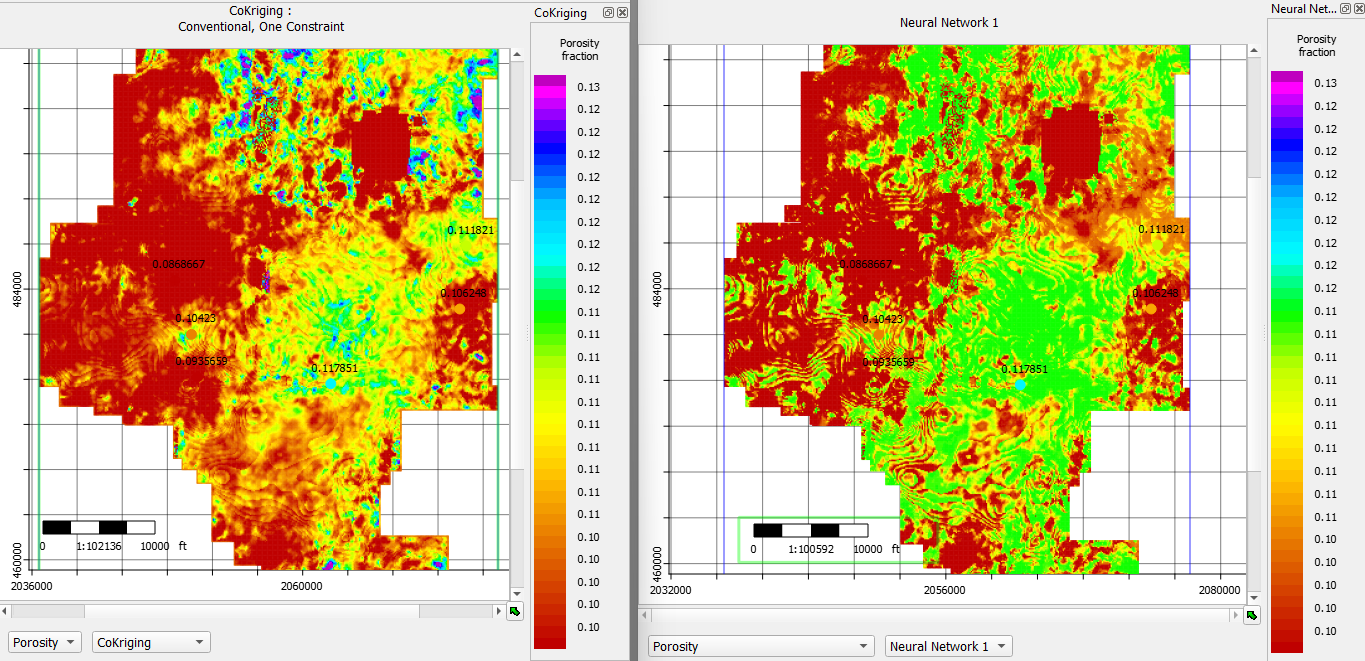
Task: Click the restore icon on the CoKriging legend panel
Action: tap(608, 12)
